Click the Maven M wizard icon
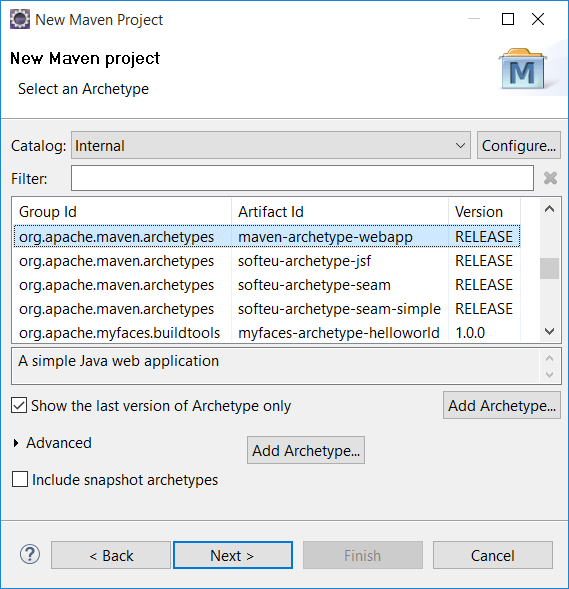The height and width of the screenshot is (589, 569). click(x=522, y=69)
